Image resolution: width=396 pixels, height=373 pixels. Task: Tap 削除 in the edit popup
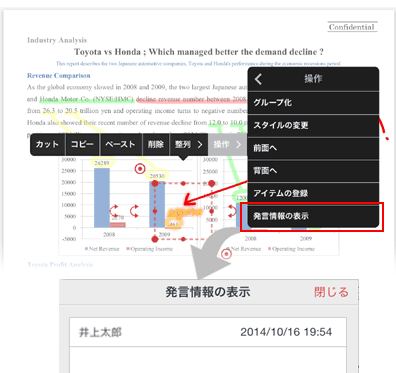click(156, 144)
